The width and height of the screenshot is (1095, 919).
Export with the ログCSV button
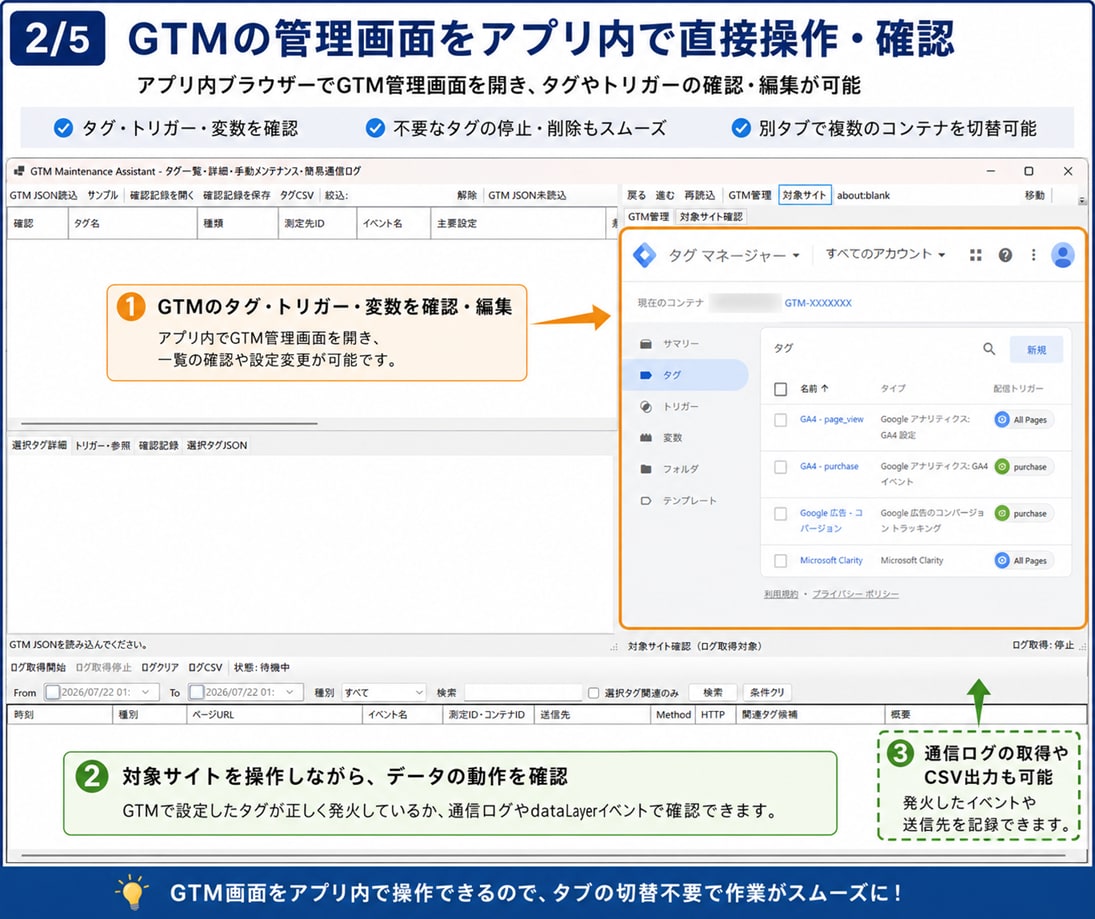(205, 668)
